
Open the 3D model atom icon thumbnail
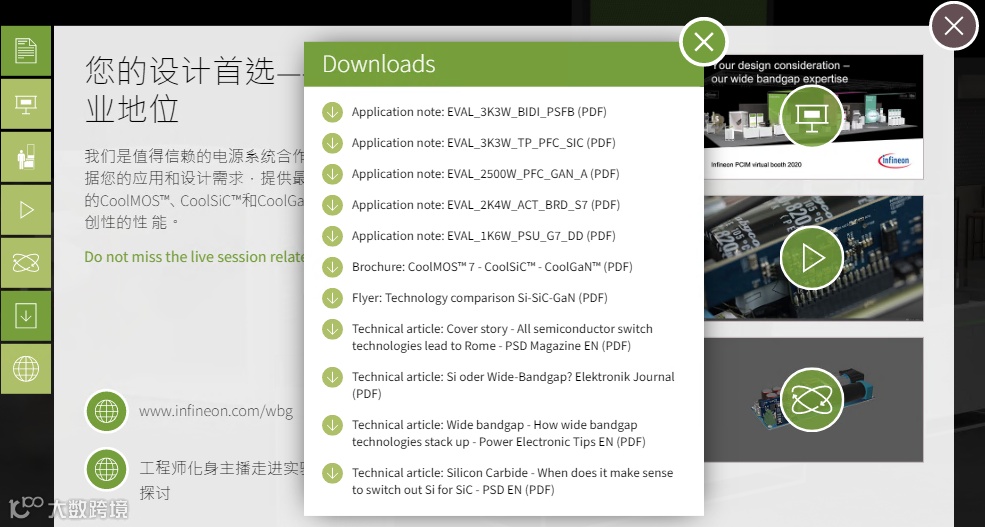coord(811,400)
